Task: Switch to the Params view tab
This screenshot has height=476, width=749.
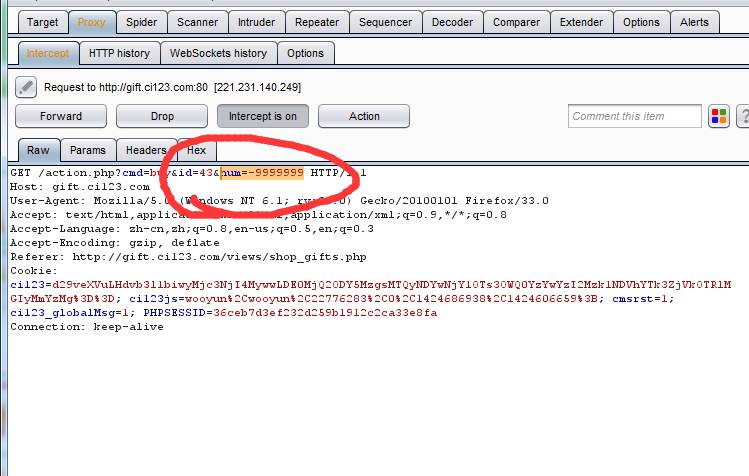Action: [88, 150]
